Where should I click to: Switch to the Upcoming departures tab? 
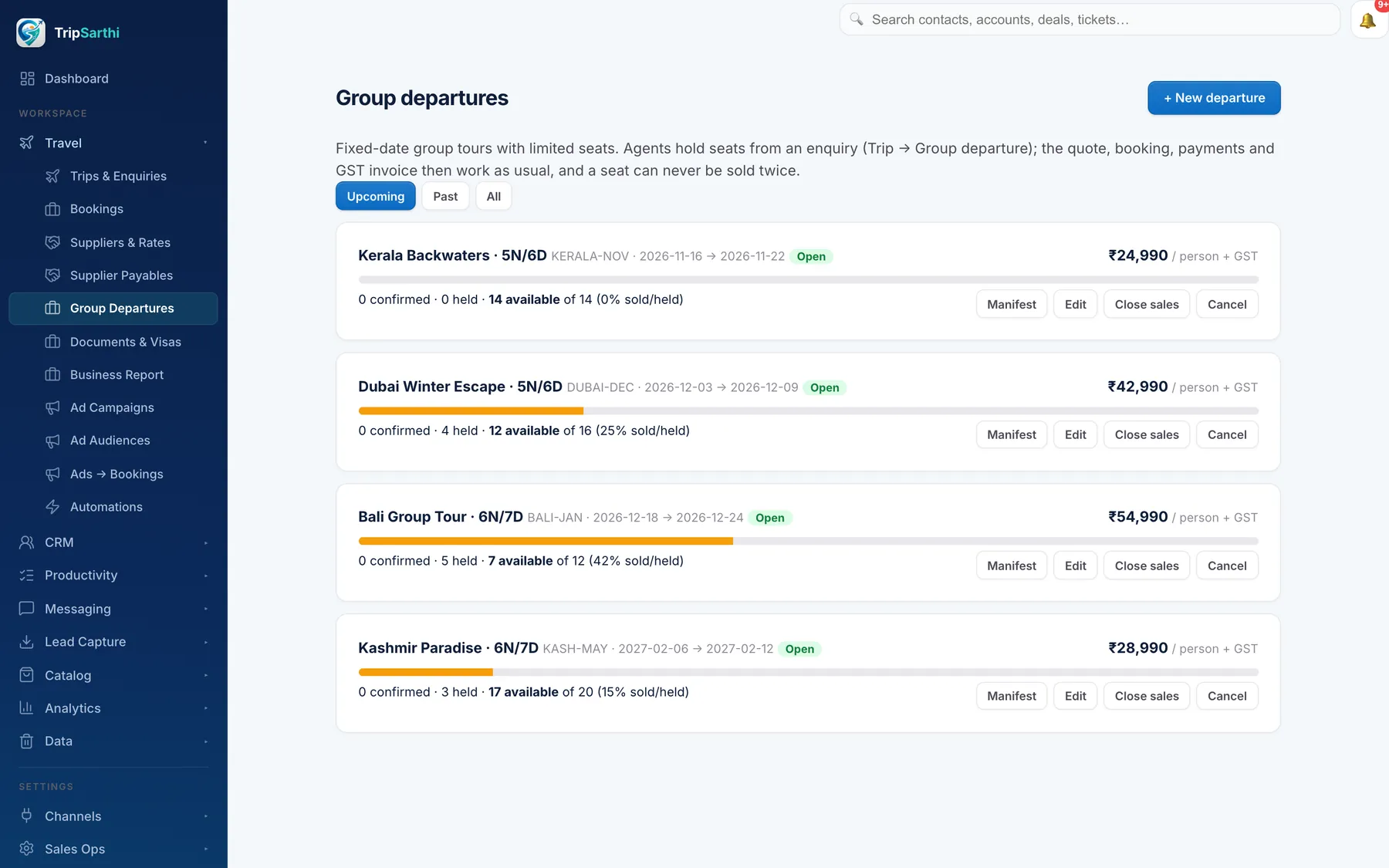376,196
